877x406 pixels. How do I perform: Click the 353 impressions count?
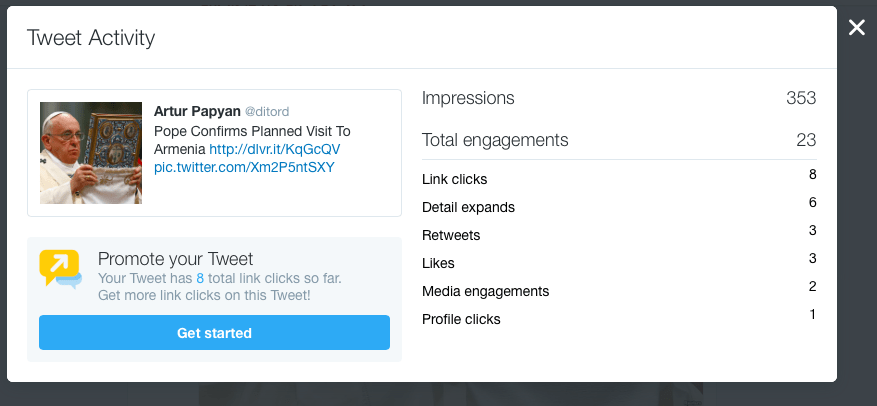tap(801, 98)
